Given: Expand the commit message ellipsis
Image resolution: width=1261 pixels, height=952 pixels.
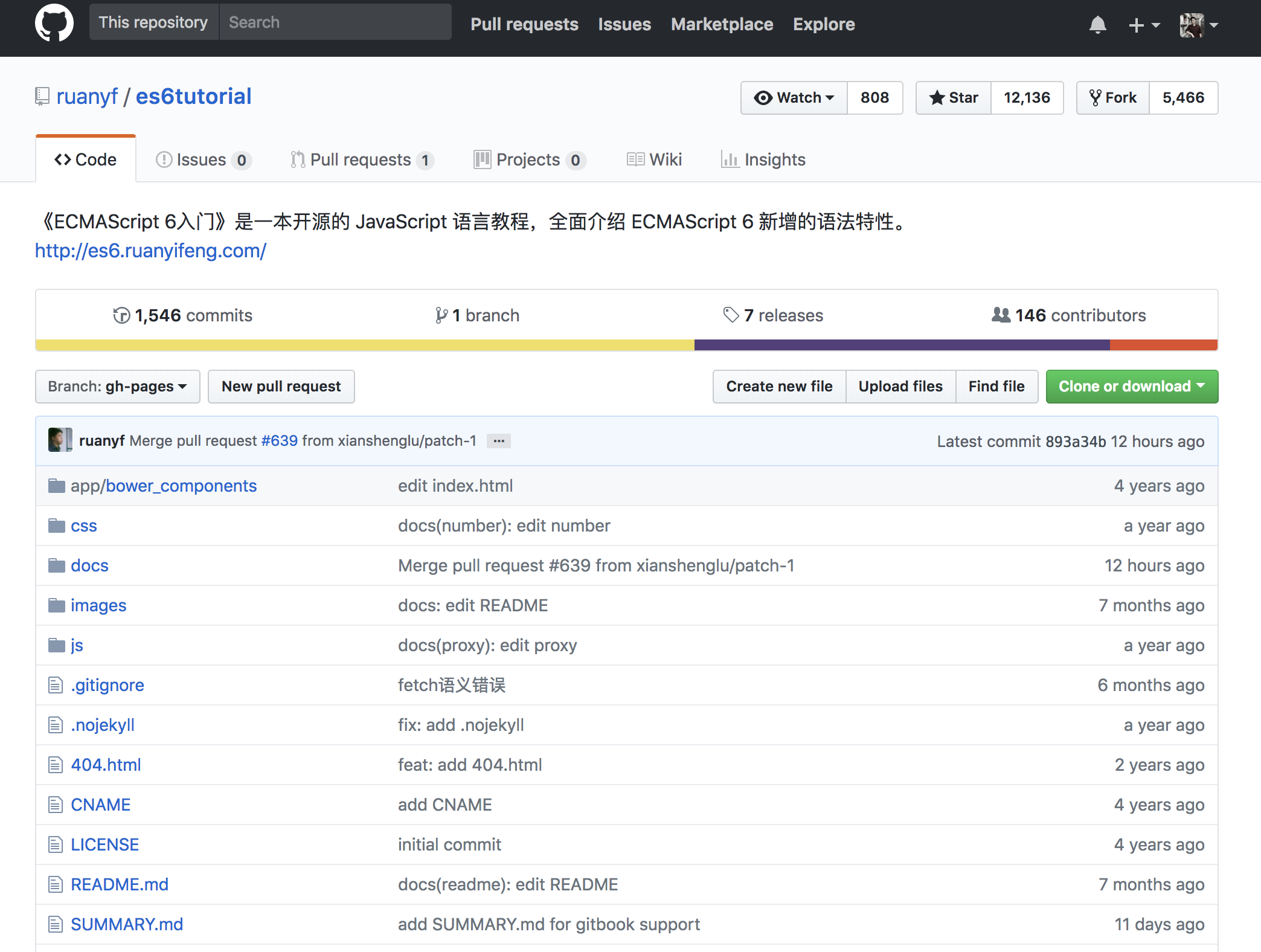Looking at the screenshot, I should [498, 440].
